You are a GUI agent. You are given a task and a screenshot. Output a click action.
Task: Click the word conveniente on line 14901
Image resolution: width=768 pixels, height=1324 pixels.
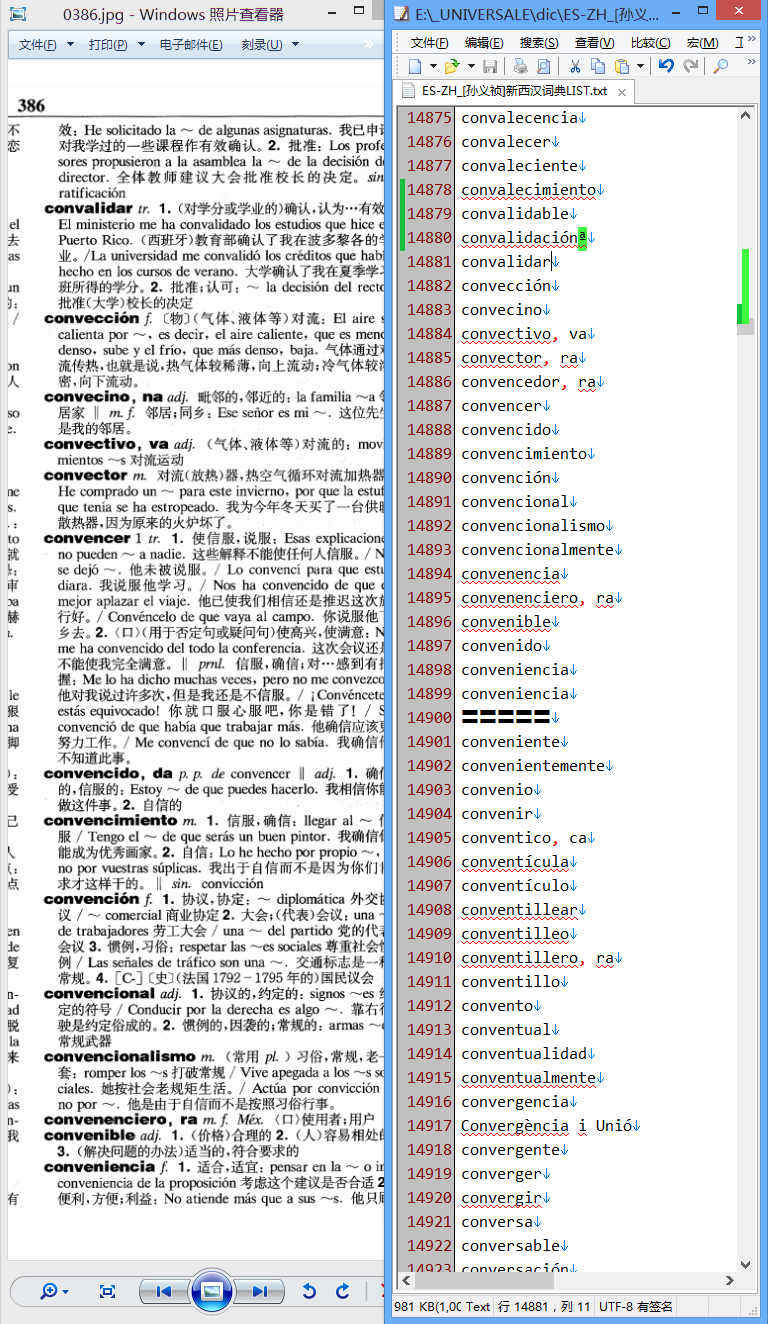point(510,741)
